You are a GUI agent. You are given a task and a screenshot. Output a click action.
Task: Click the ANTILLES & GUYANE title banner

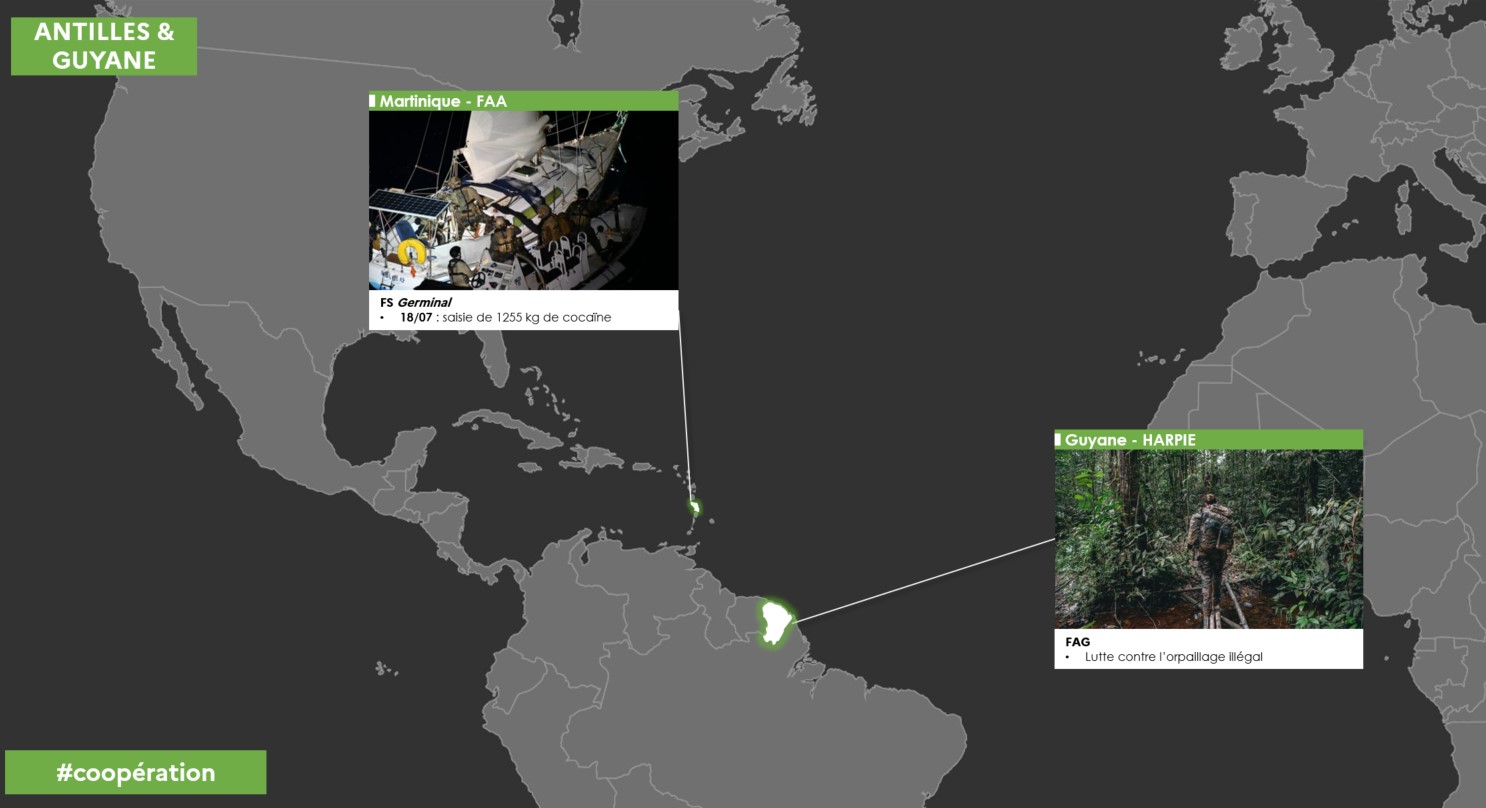point(104,46)
